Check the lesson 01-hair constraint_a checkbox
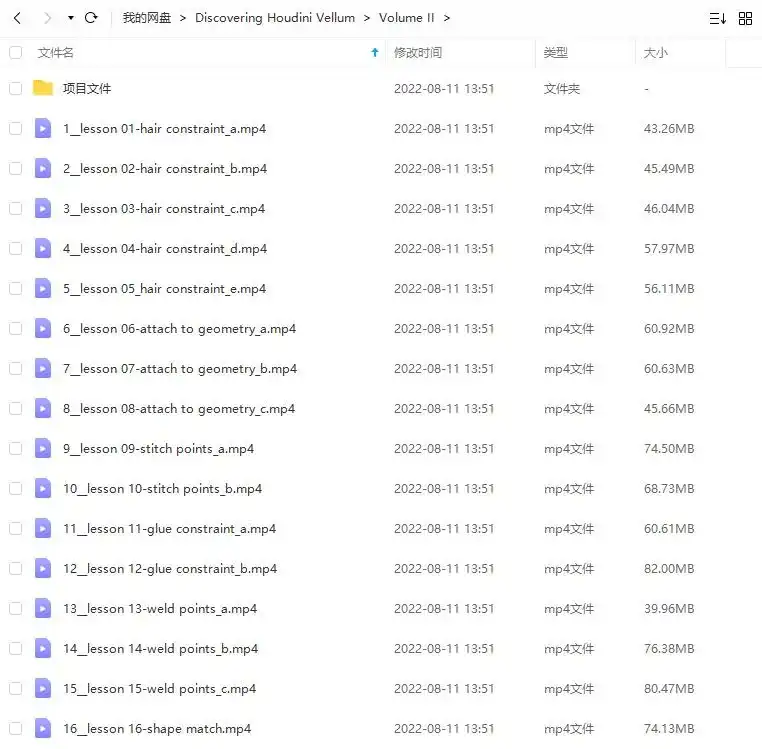 tap(16, 129)
